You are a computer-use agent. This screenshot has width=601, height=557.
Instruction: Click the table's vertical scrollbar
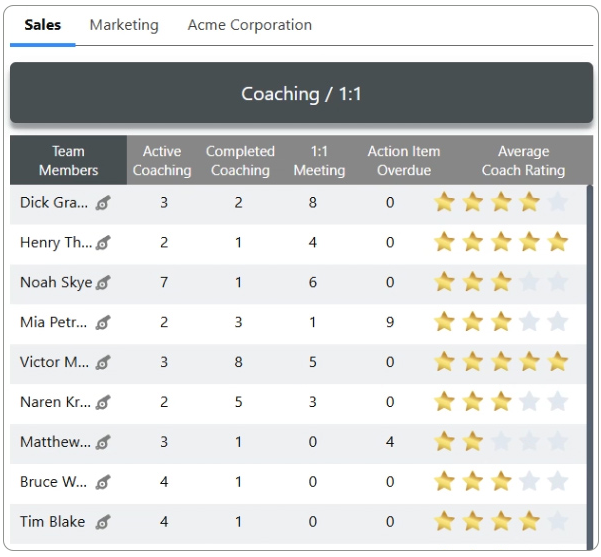pos(589,360)
